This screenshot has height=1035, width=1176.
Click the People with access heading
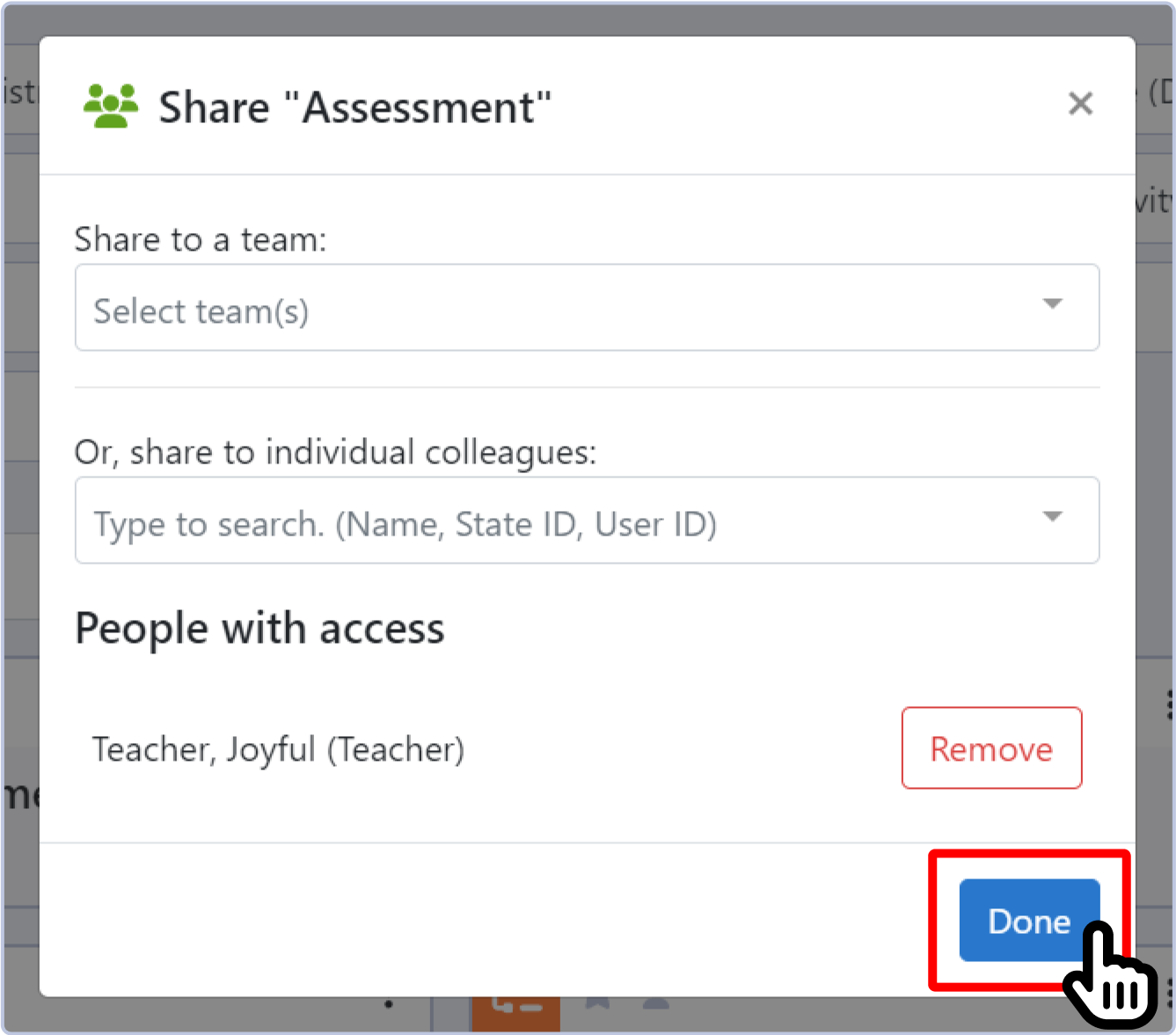pos(259,629)
